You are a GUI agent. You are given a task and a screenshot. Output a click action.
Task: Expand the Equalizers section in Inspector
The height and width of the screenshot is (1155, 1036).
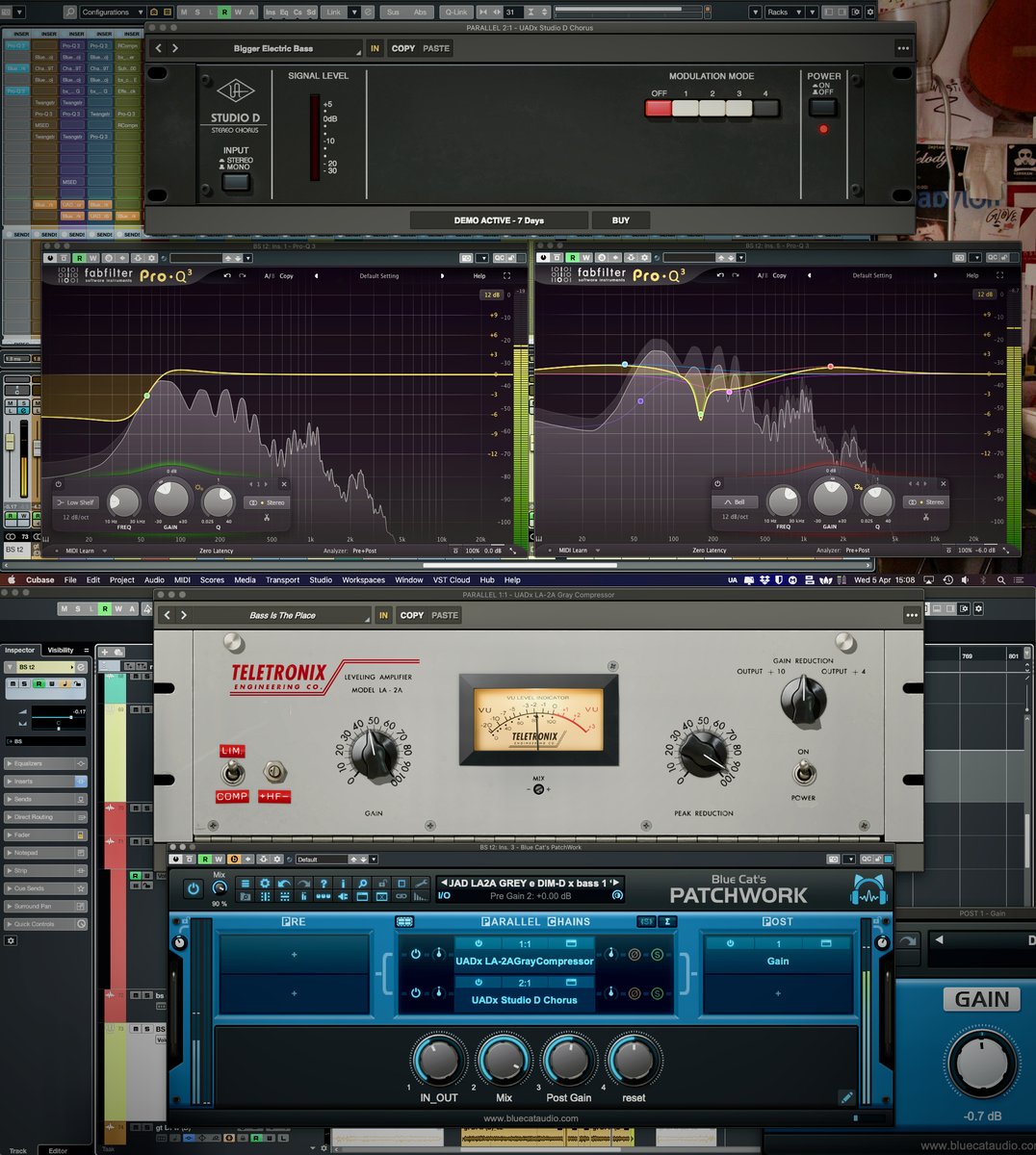tap(45, 763)
